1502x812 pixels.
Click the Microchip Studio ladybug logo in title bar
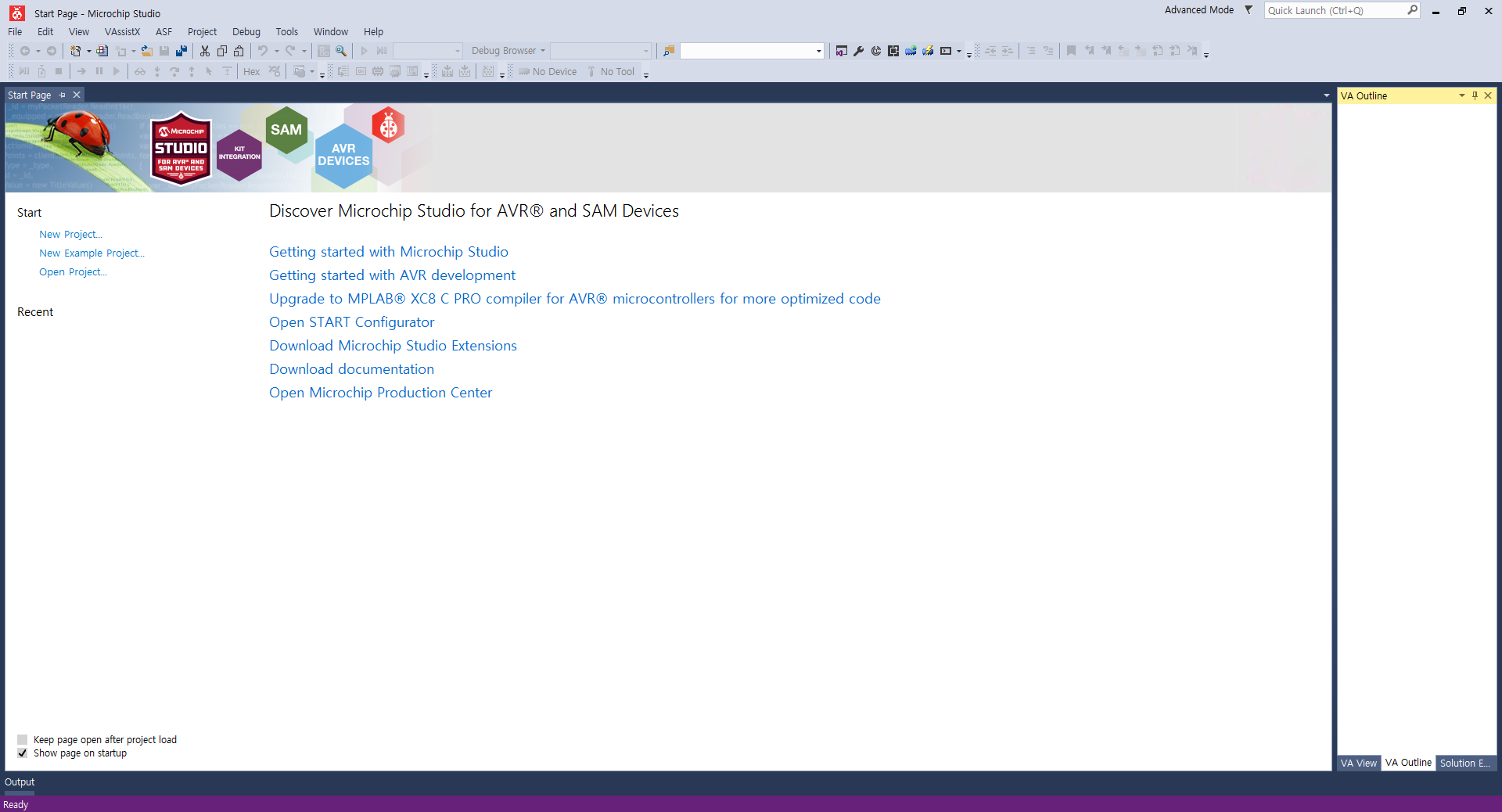click(x=17, y=13)
